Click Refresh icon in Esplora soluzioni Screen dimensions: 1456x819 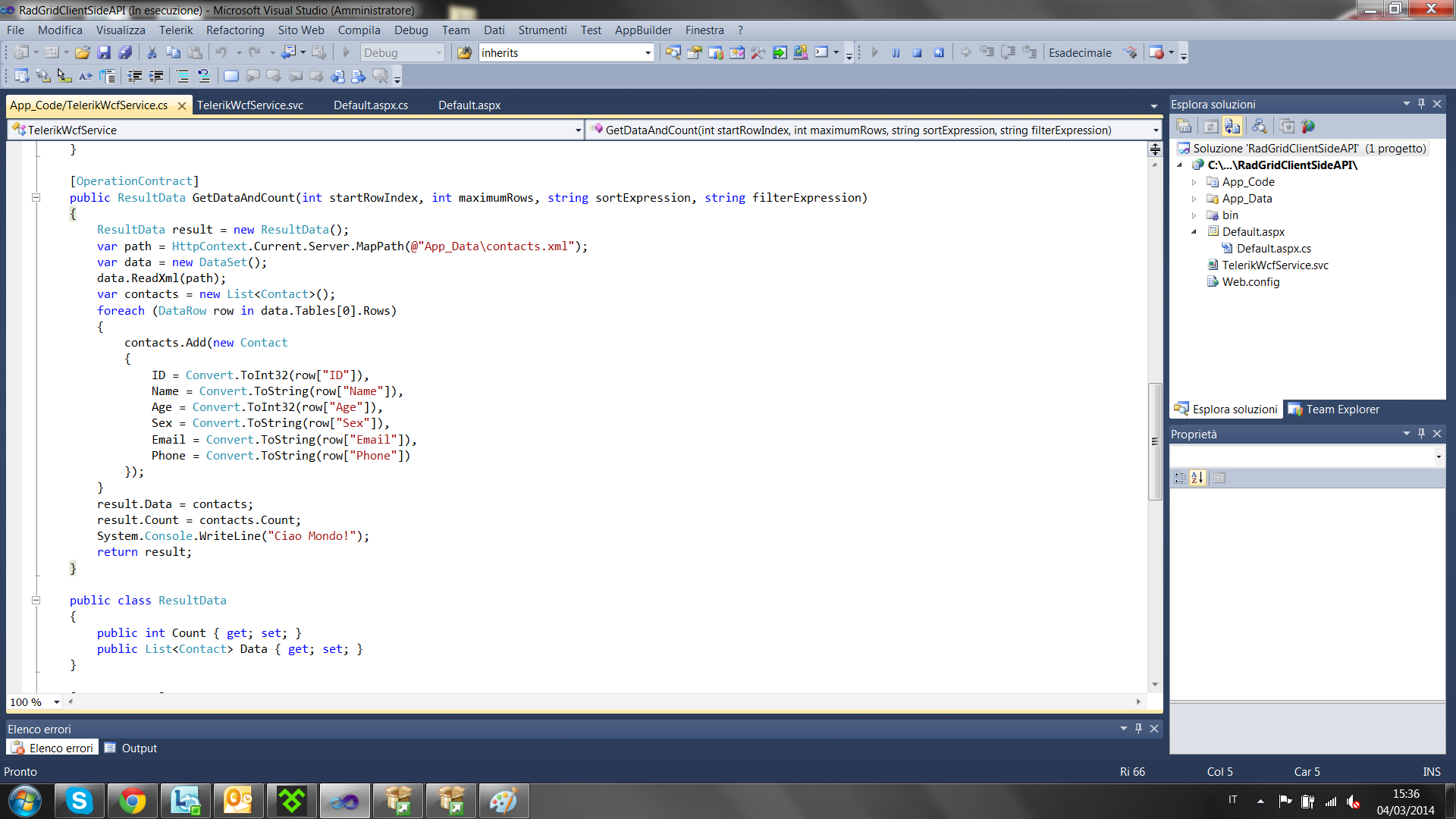[x=1211, y=127]
